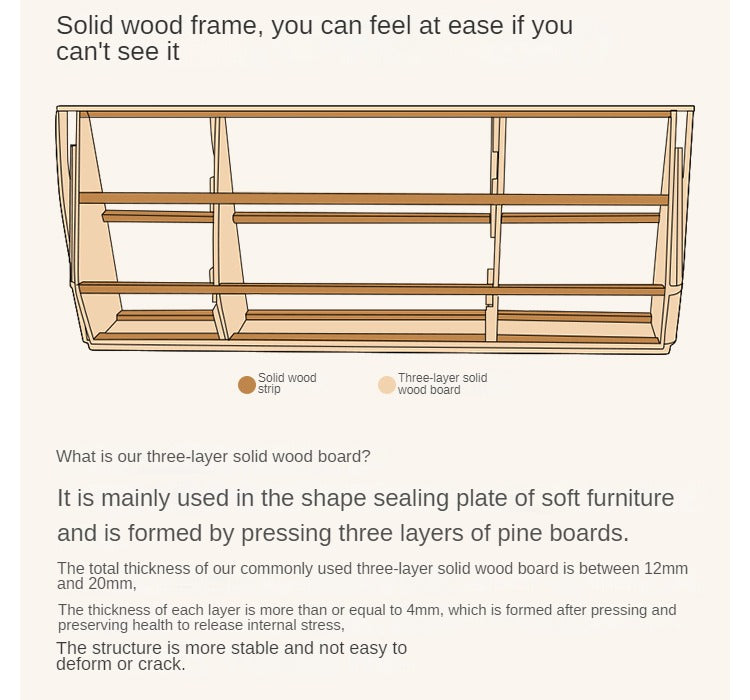750x700 pixels.
Task: Select the "Three-layer solid wood board" legend label
Action: pyautogui.click(x=442, y=384)
